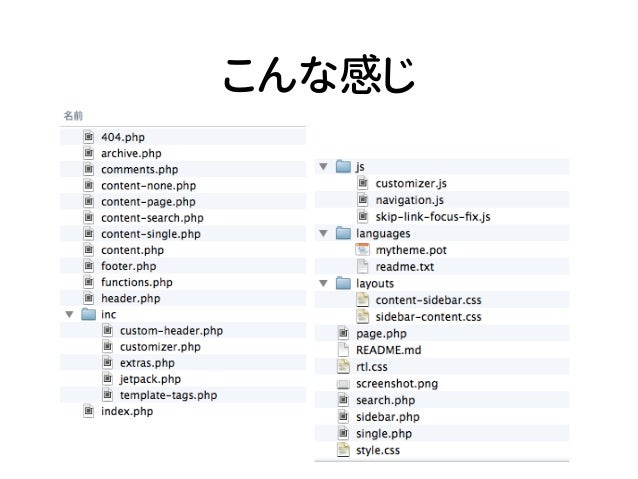This screenshot has height=479, width=638.
Task: Select extras.php file name
Action: (x=147, y=363)
